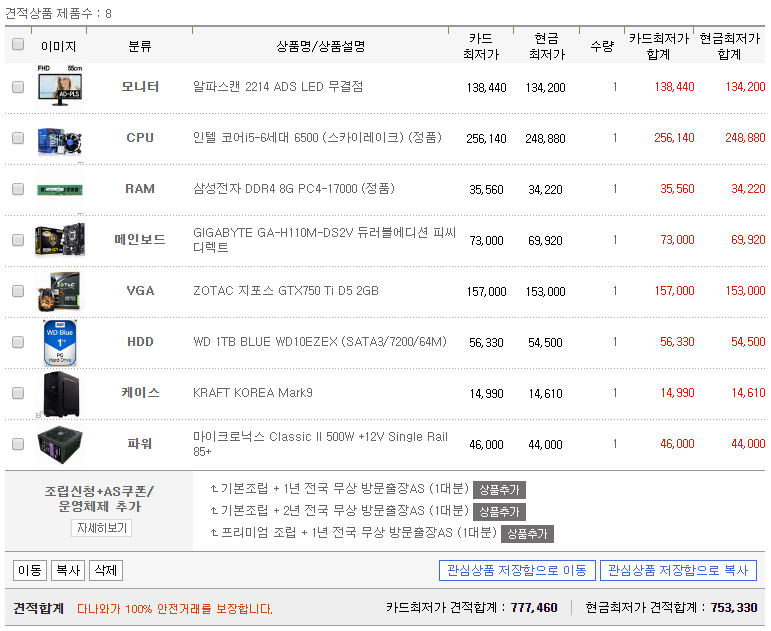The height and width of the screenshot is (631, 771).
Task: Click the VGA category label
Action: (140, 291)
